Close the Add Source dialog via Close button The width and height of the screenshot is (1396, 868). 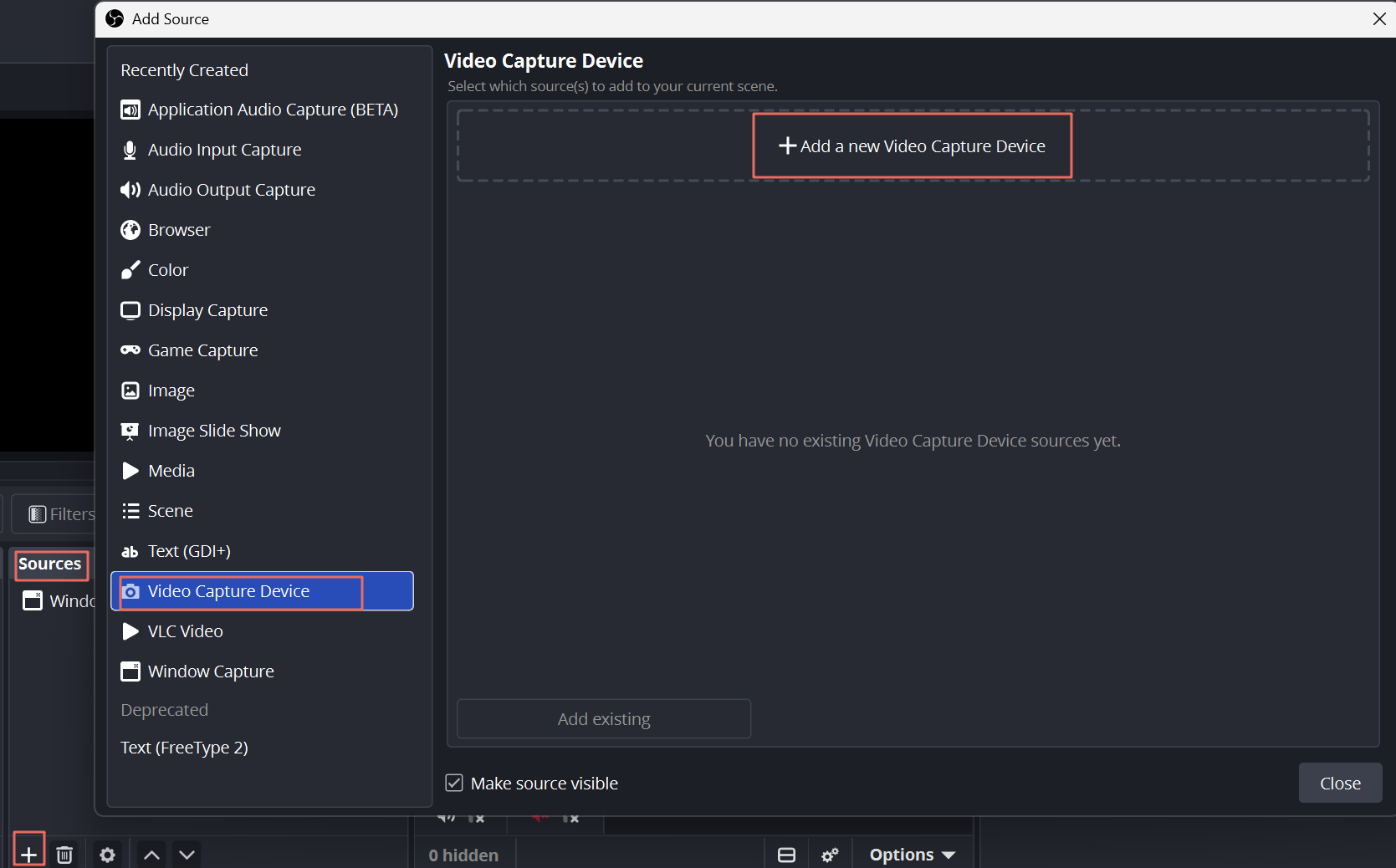tap(1340, 783)
